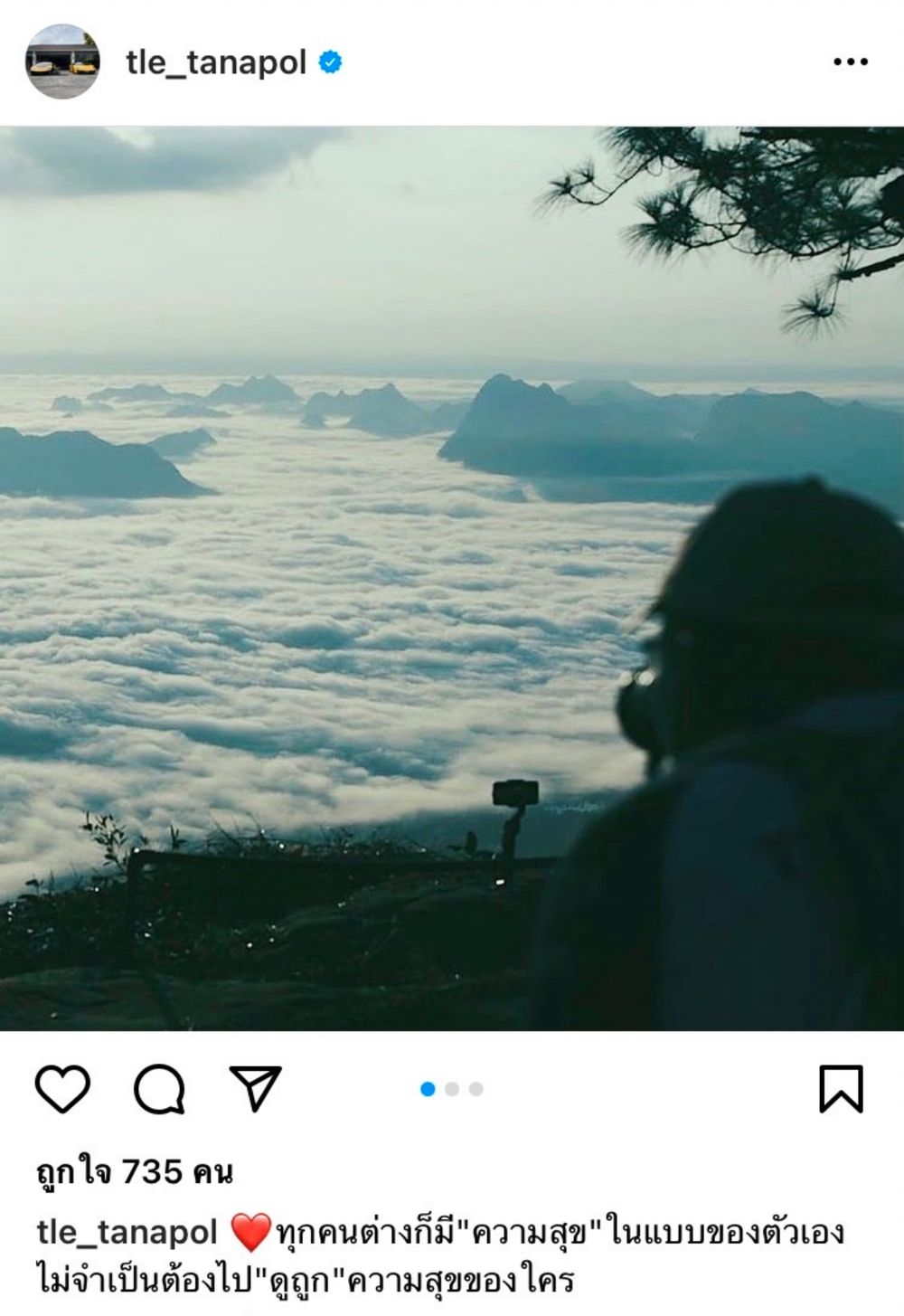Image resolution: width=904 pixels, height=1316 pixels.
Task: Open comments via speech bubble icon
Action: (160, 1088)
